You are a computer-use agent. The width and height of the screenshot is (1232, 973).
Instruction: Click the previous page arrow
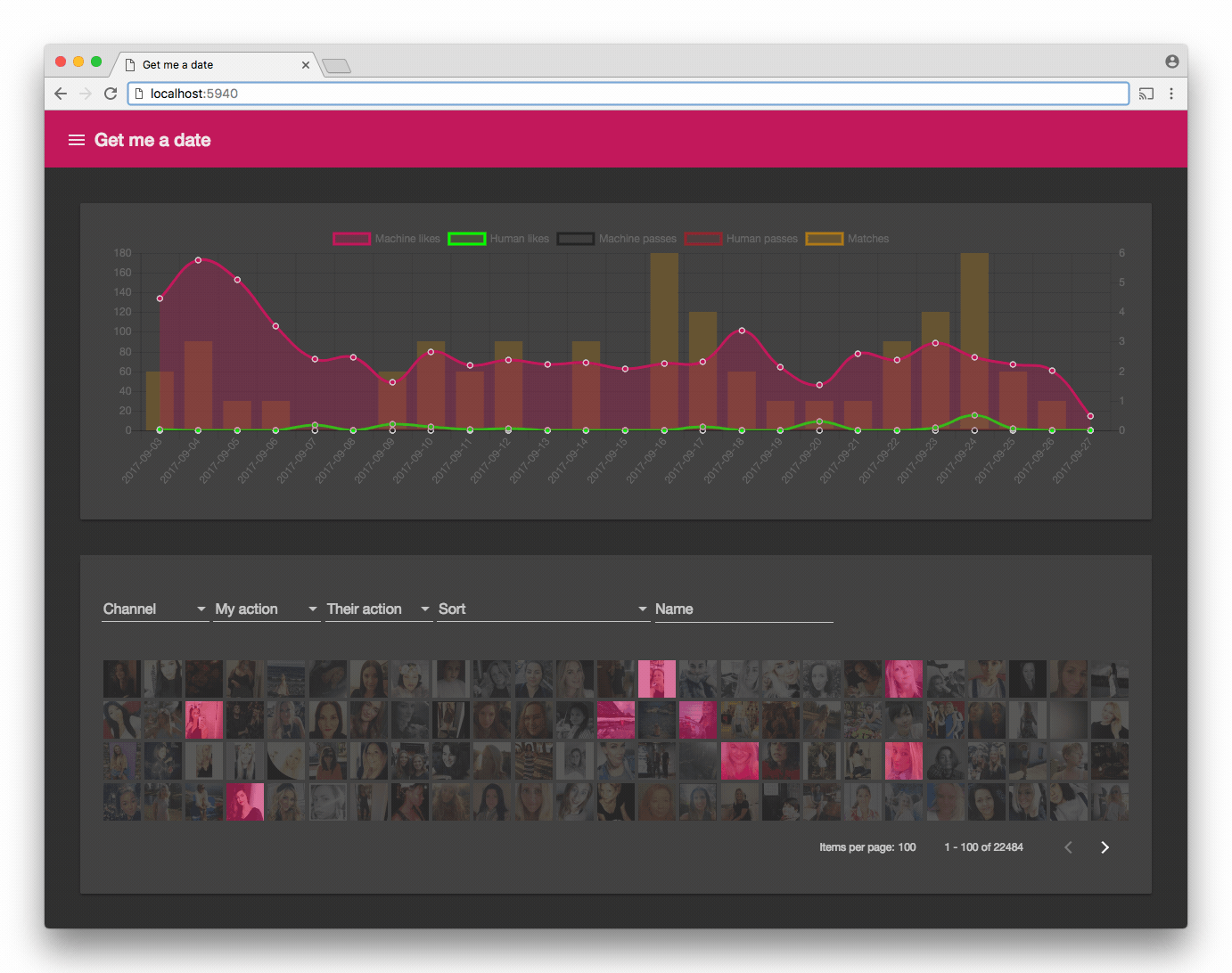click(1068, 847)
